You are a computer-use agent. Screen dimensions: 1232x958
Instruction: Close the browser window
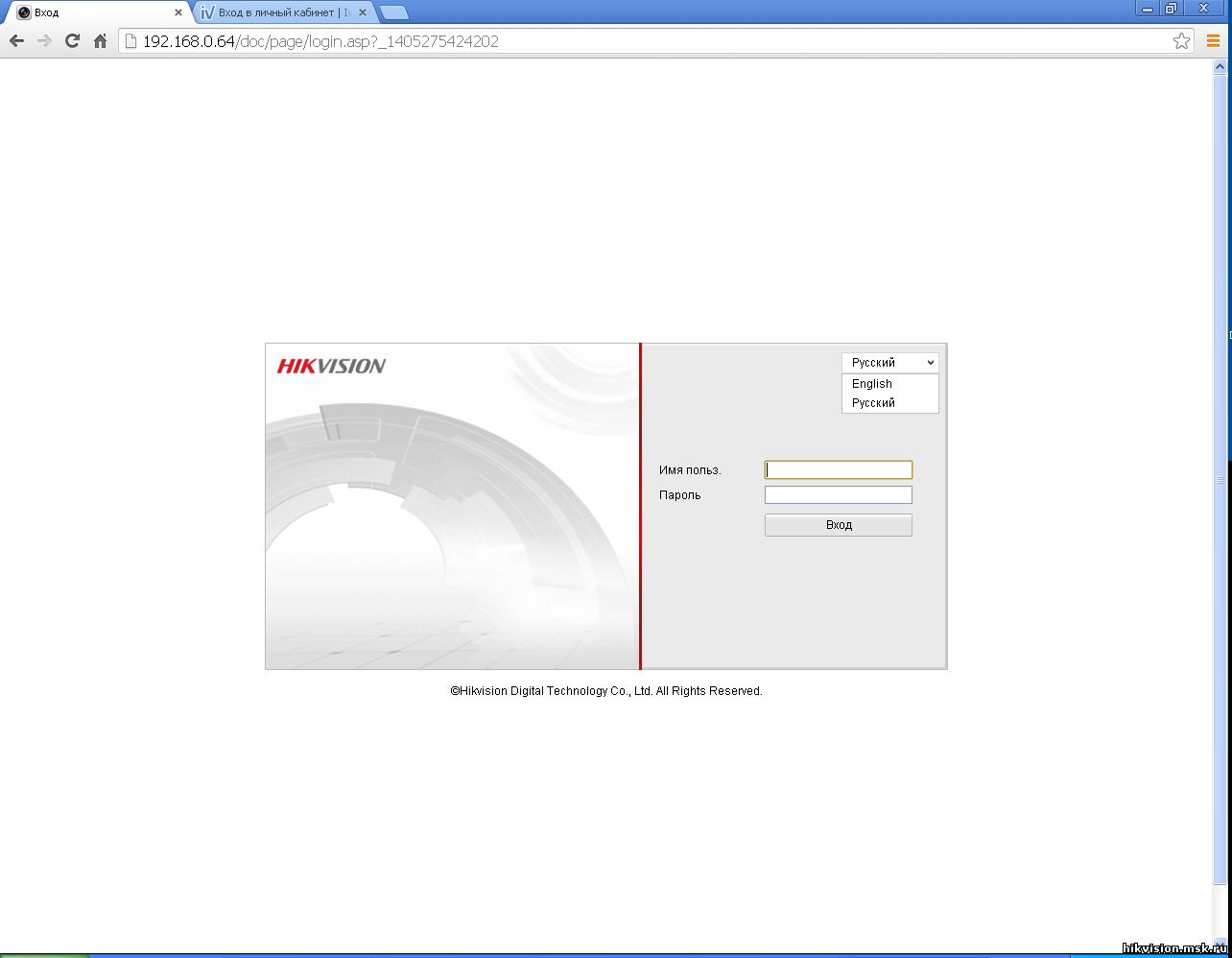click(1203, 9)
